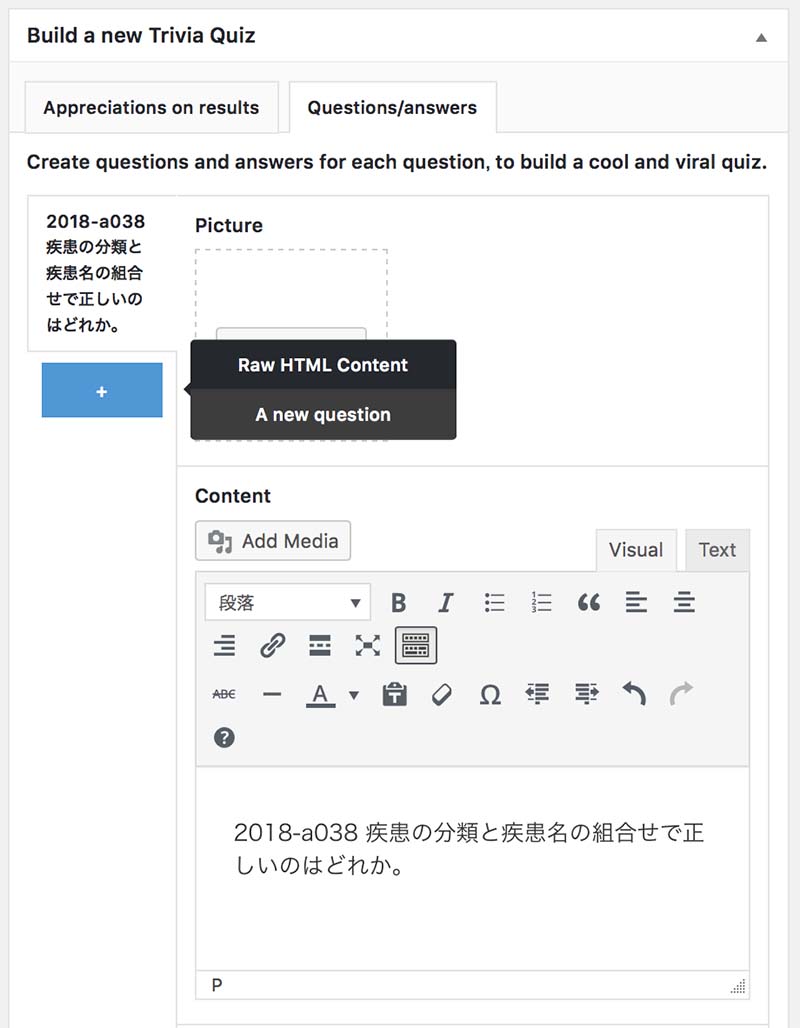This screenshot has height=1028, width=800.
Task: Switch to the Appreciations on results tab
Action: click(151, 108)
